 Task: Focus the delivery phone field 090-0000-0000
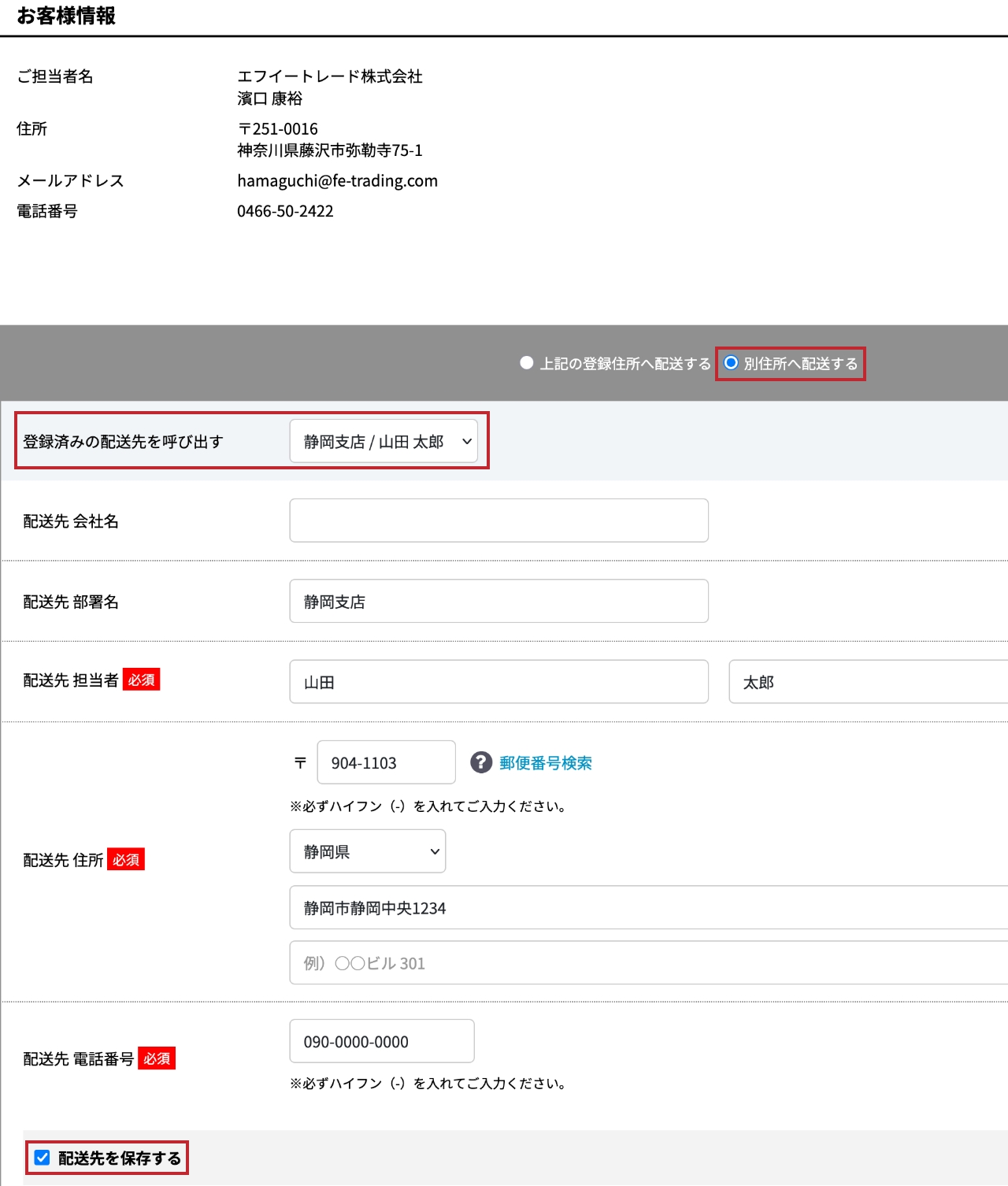(x=382, y=1041)
